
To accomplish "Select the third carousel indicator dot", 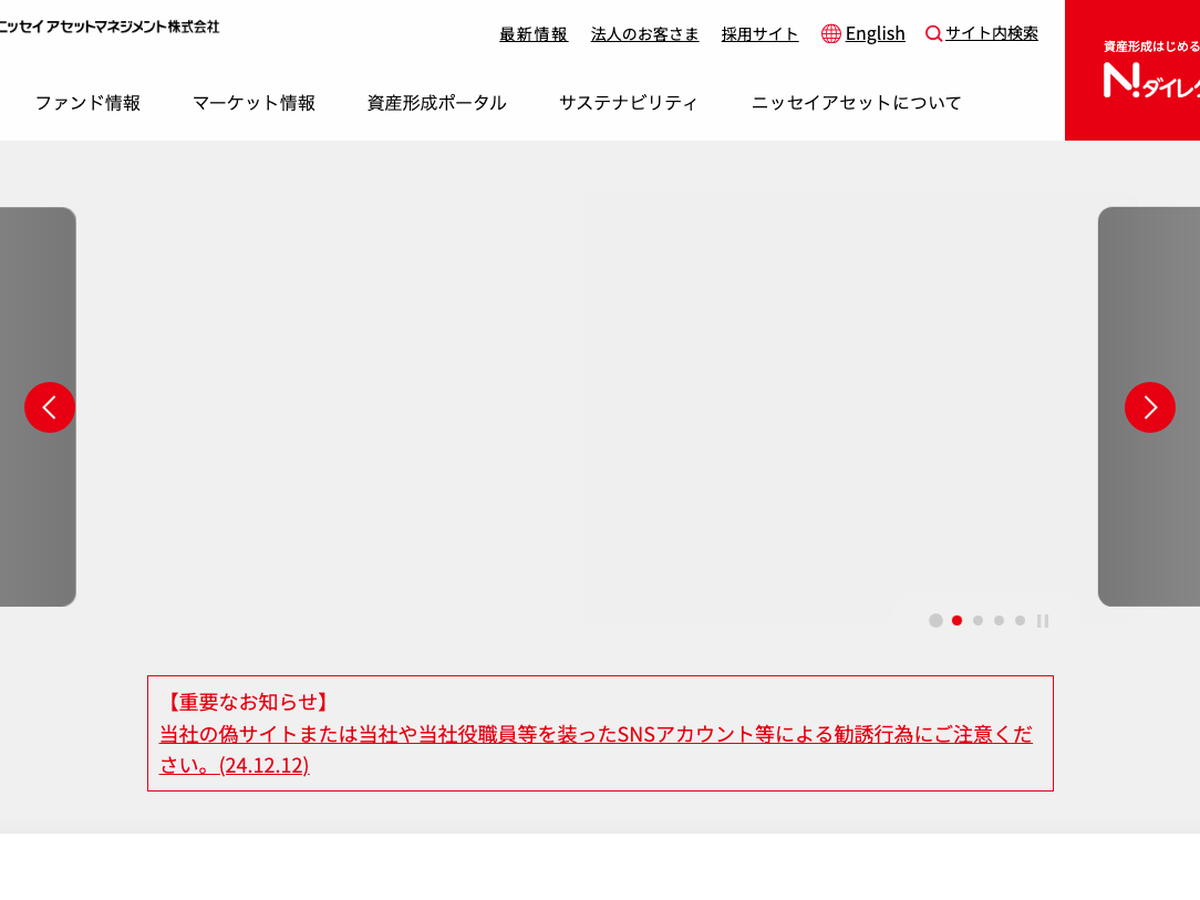I will coord(978,621).
